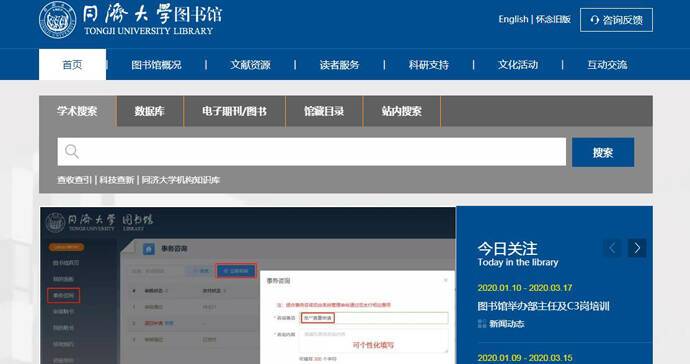Go to previous item in 今日关注
The width and height of the screenshot is (690, 364).
[612, 248]
